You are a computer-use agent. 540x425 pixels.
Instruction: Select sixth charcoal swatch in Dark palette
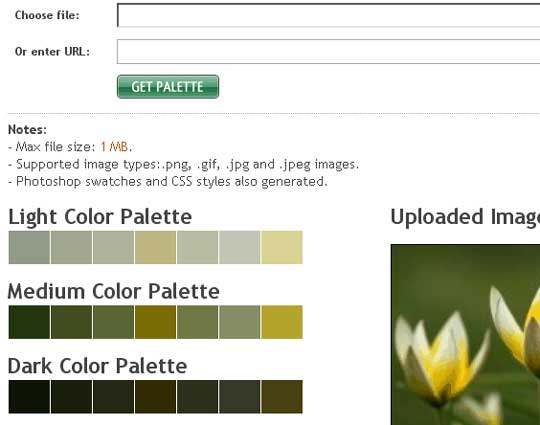pos(240,397)
